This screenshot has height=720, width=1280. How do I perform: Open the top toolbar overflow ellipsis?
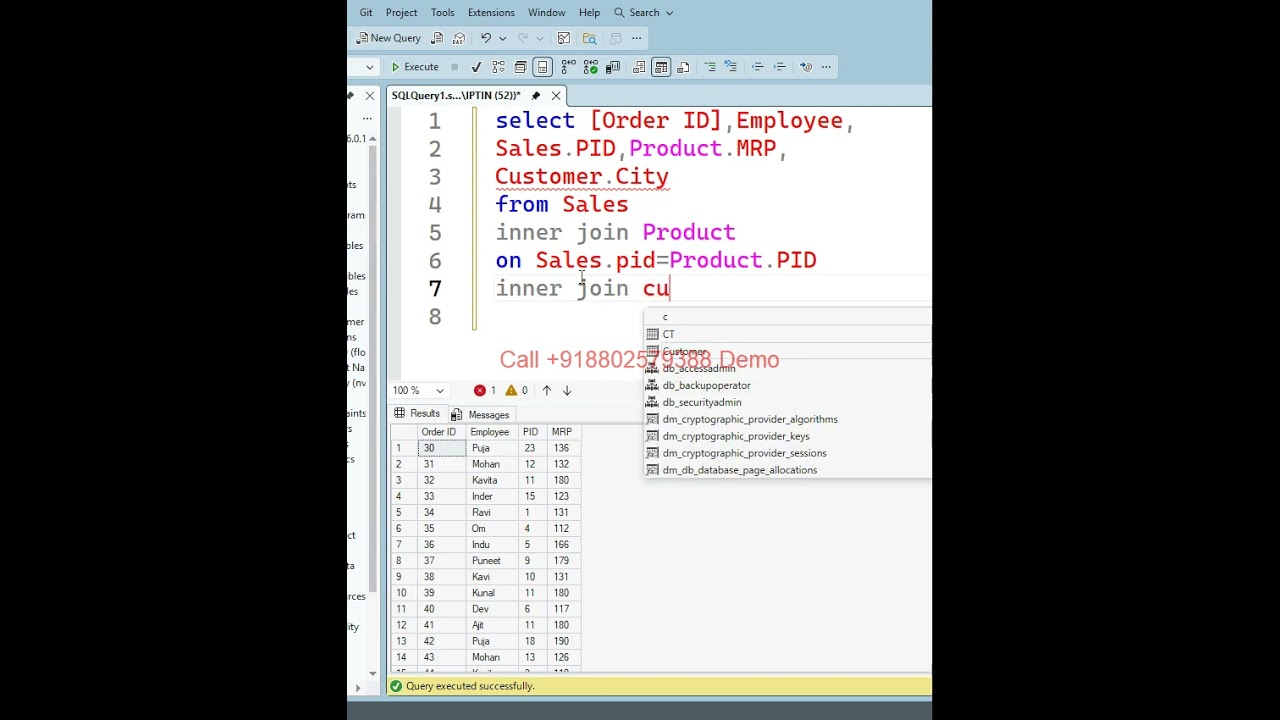(x=636, y=38)
